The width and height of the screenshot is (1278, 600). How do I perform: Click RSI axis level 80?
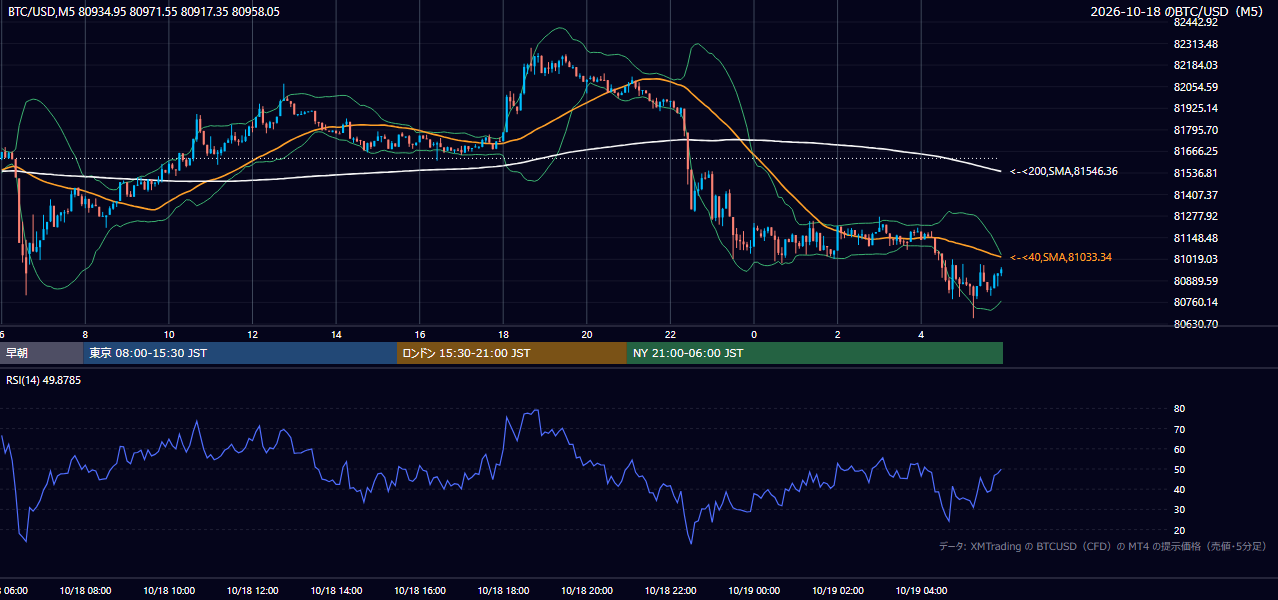(x=1179, y=409)
